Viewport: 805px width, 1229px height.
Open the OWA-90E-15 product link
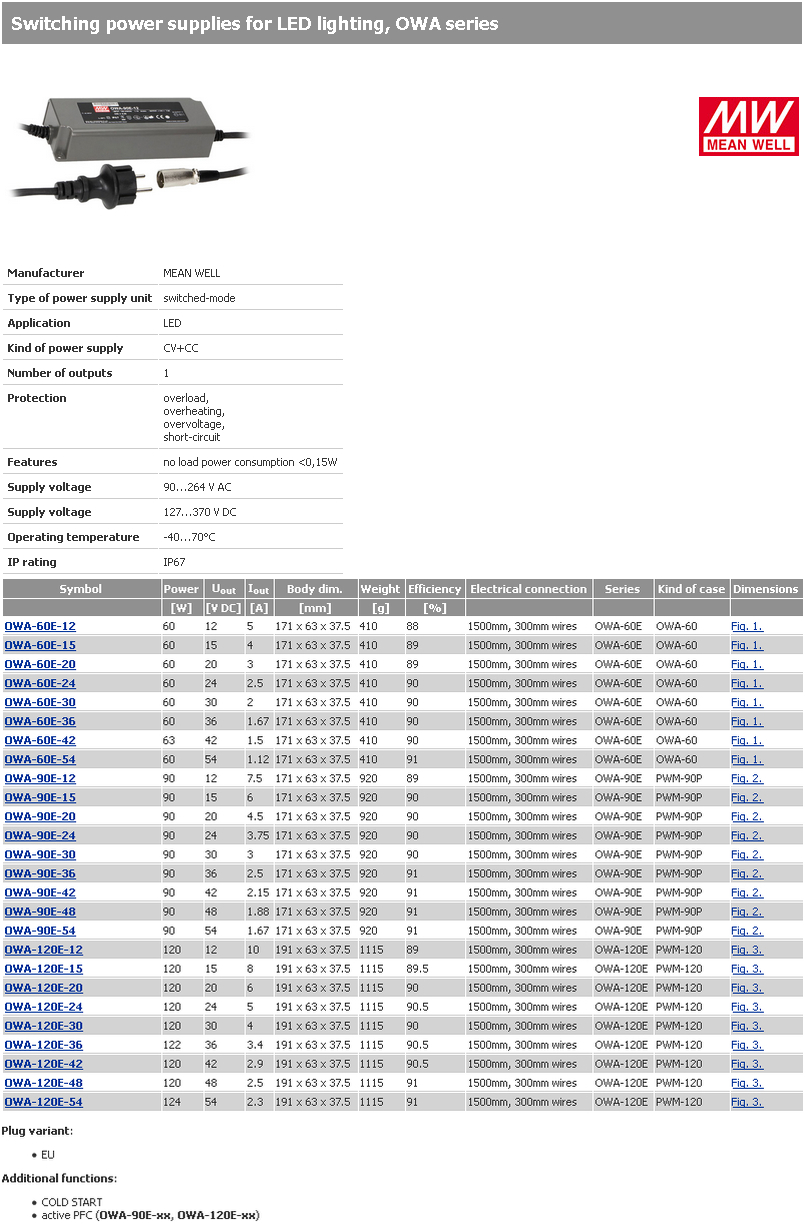[x=40, y=798]
